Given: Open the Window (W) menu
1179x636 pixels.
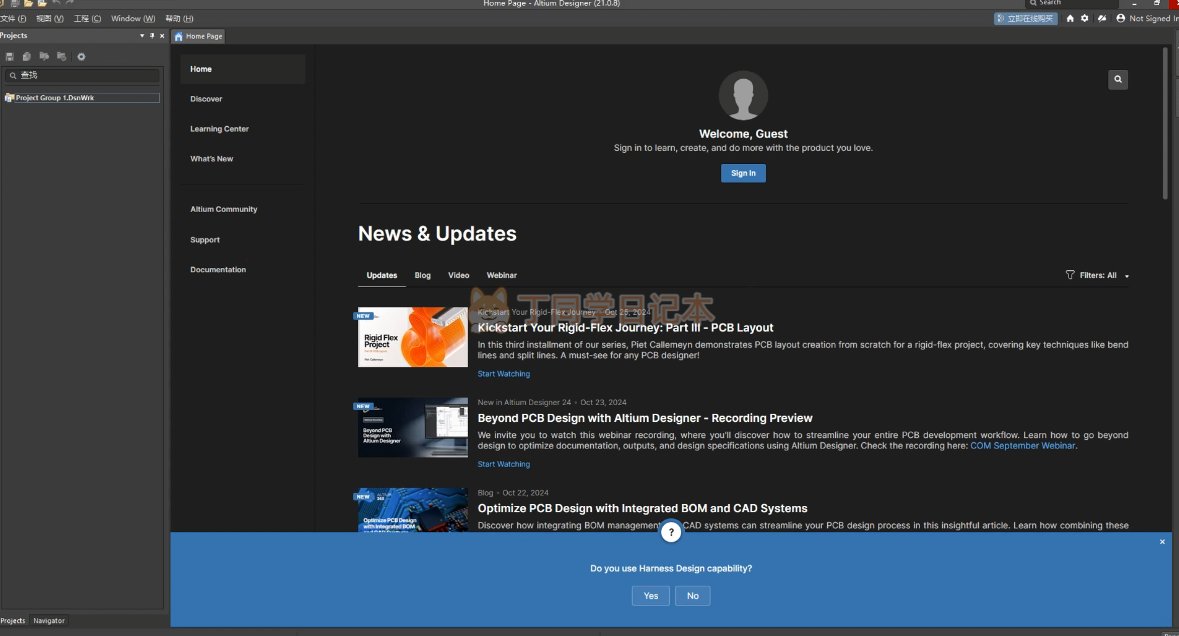Looking at the screenshot, I should pos(132,18).
